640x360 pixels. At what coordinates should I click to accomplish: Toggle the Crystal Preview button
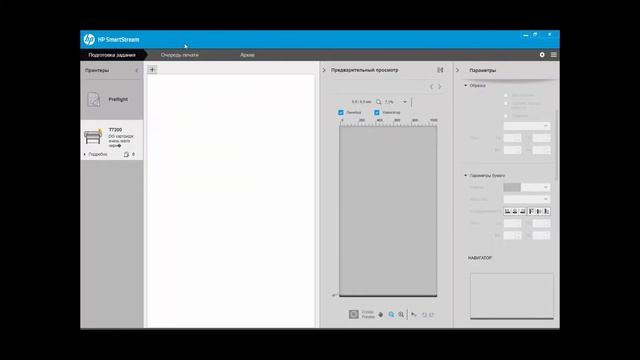353,314
